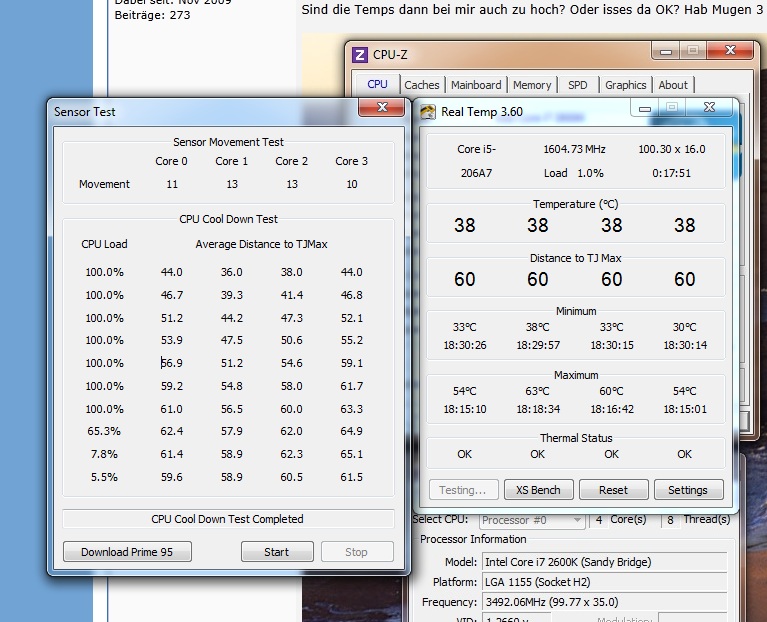Close the Real Temp 3.60 window

pyautogui.click(x=710, y=107)
